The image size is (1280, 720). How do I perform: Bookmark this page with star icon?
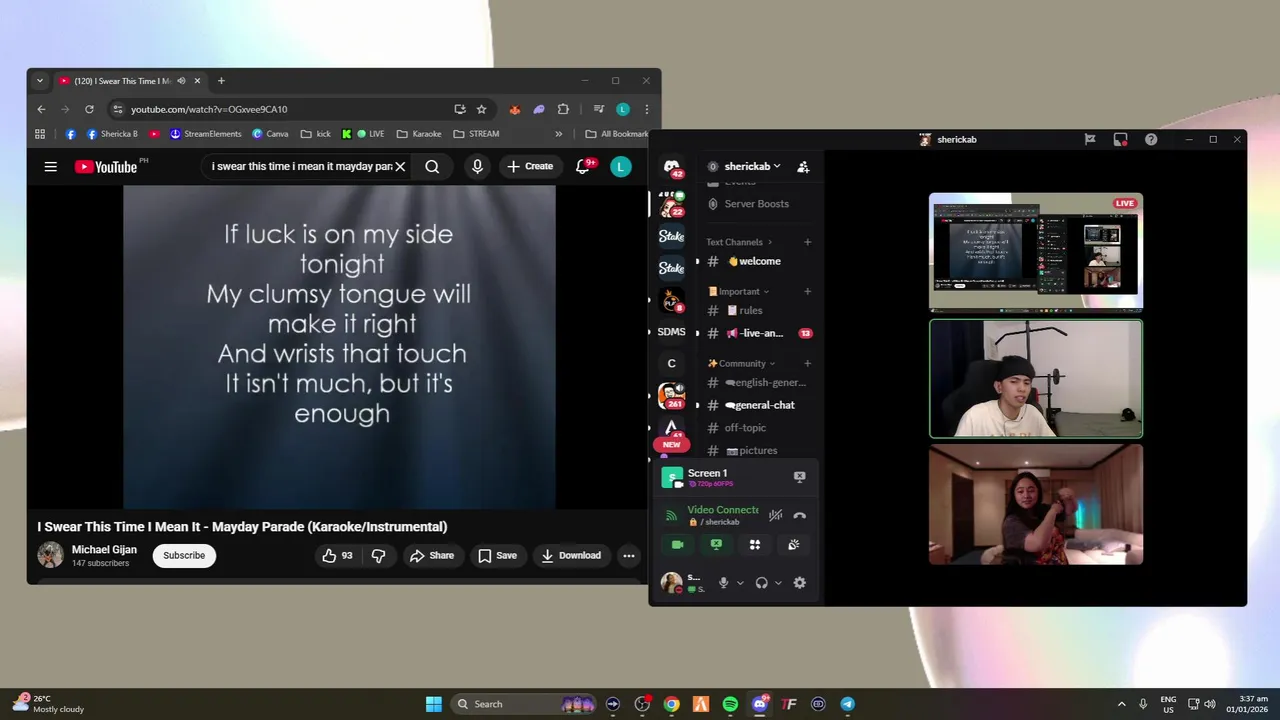[x=481, y=109]
